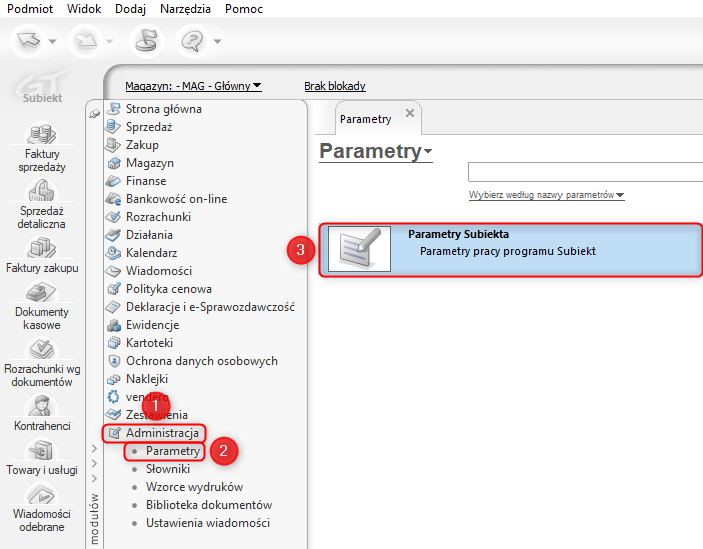Open the Widok menu
This screenshot has width=703, height=549.
point(84,9)
